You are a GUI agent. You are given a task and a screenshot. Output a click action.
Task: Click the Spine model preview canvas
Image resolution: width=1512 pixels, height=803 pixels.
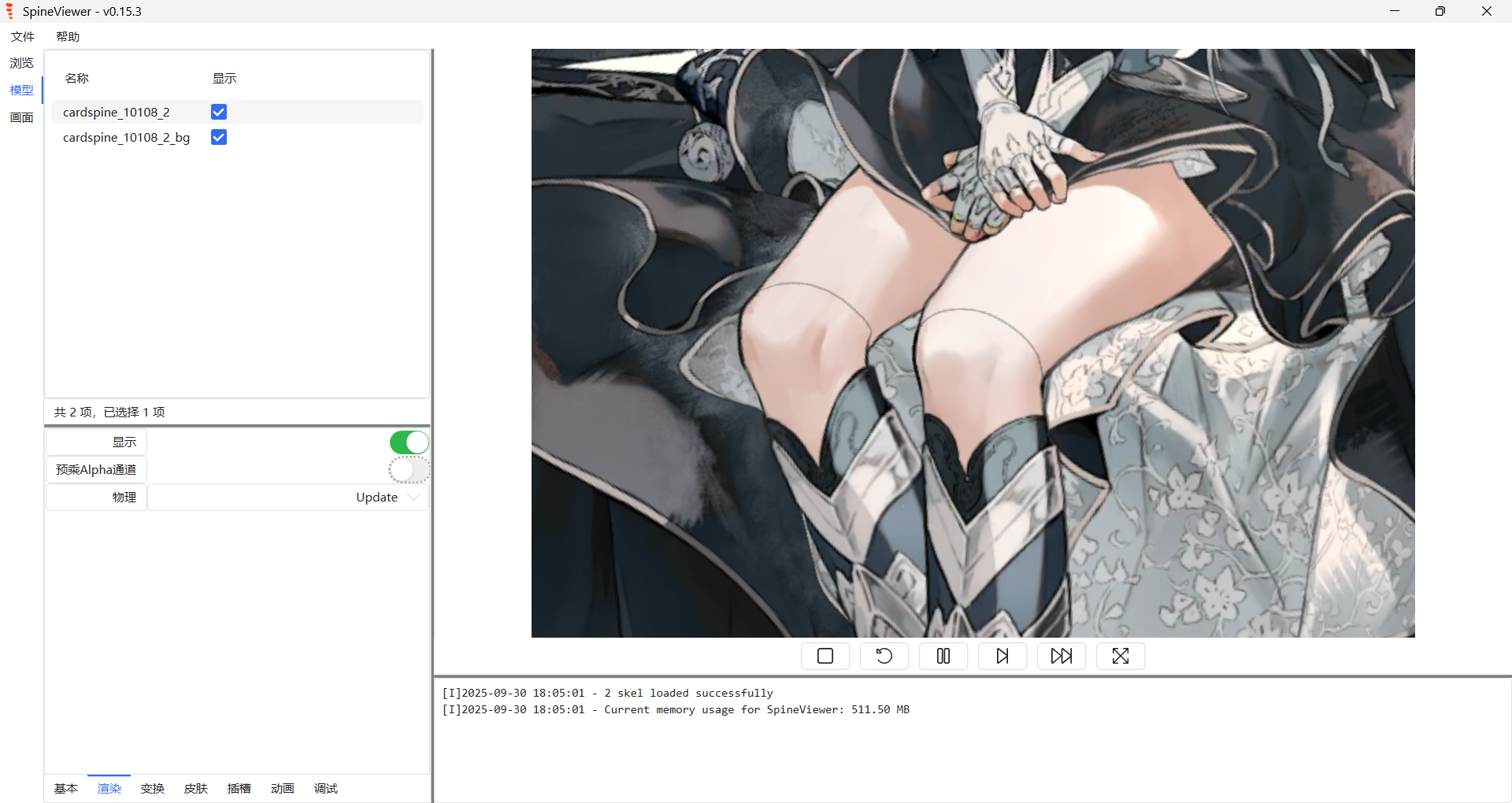point(973,343)
